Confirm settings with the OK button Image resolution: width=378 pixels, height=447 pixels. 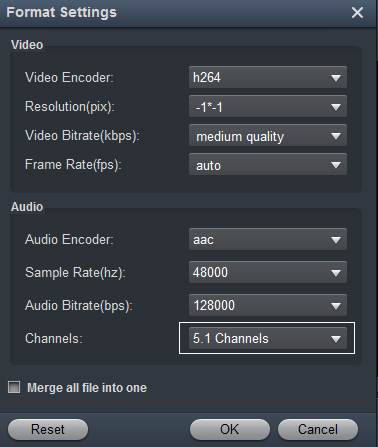pos(230,429)
